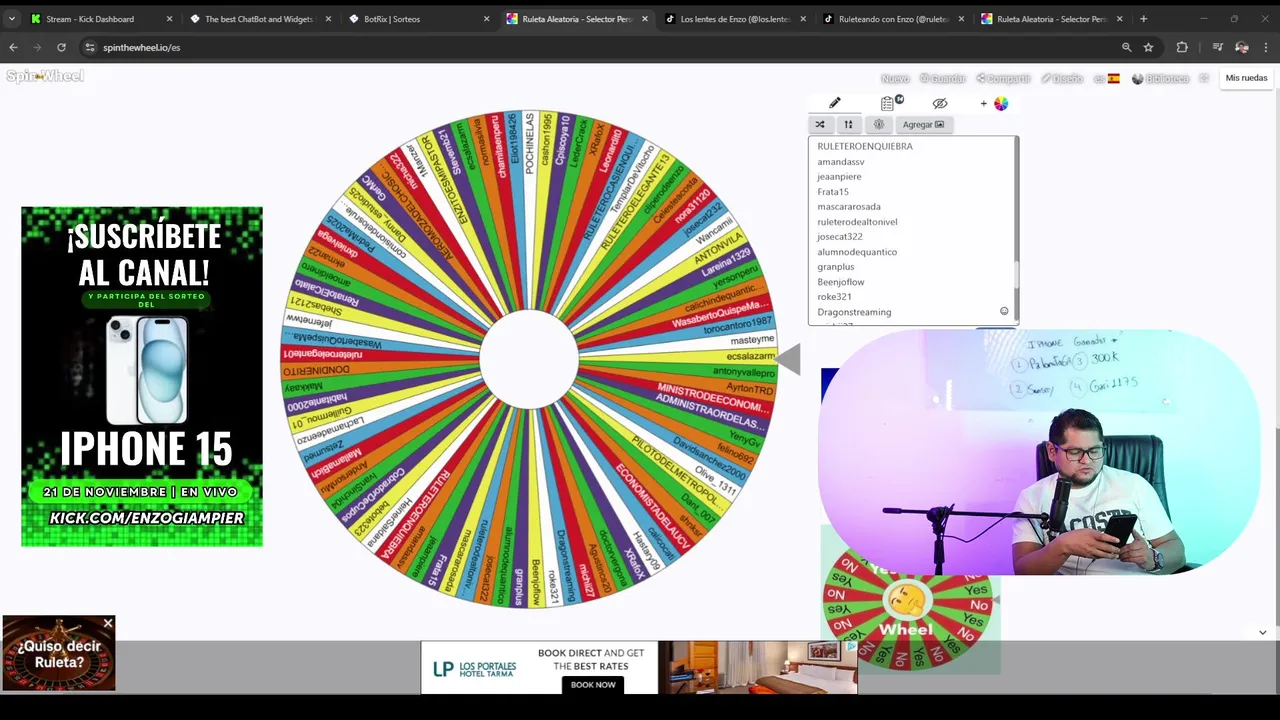The image size is (1280, 720).
Task: Open the media control icon in toolbar
Action: tap(1217, 47)
